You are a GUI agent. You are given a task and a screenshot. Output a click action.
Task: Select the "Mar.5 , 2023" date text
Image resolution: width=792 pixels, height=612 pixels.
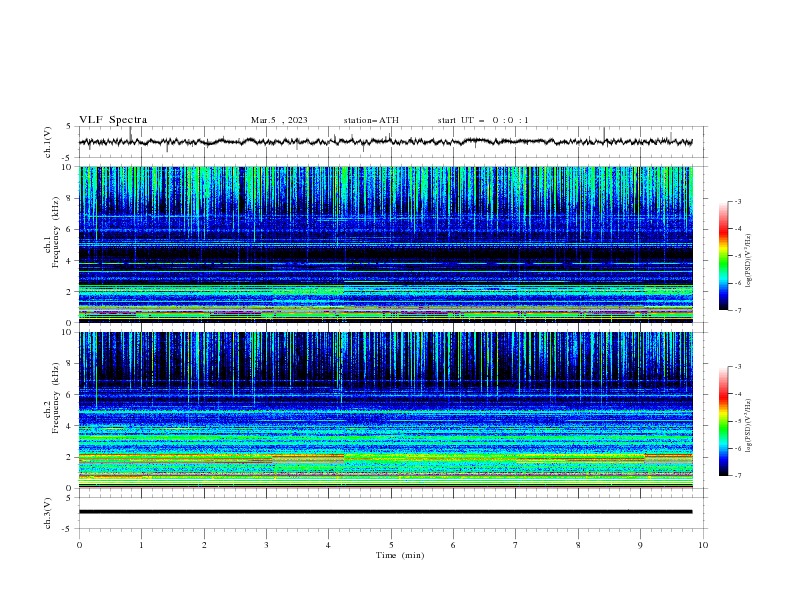[x=279, y=120]
